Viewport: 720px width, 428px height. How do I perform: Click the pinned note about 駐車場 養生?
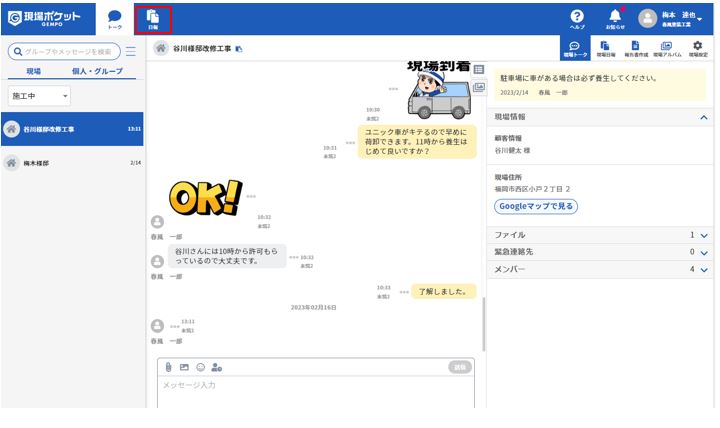click(600, 85)
